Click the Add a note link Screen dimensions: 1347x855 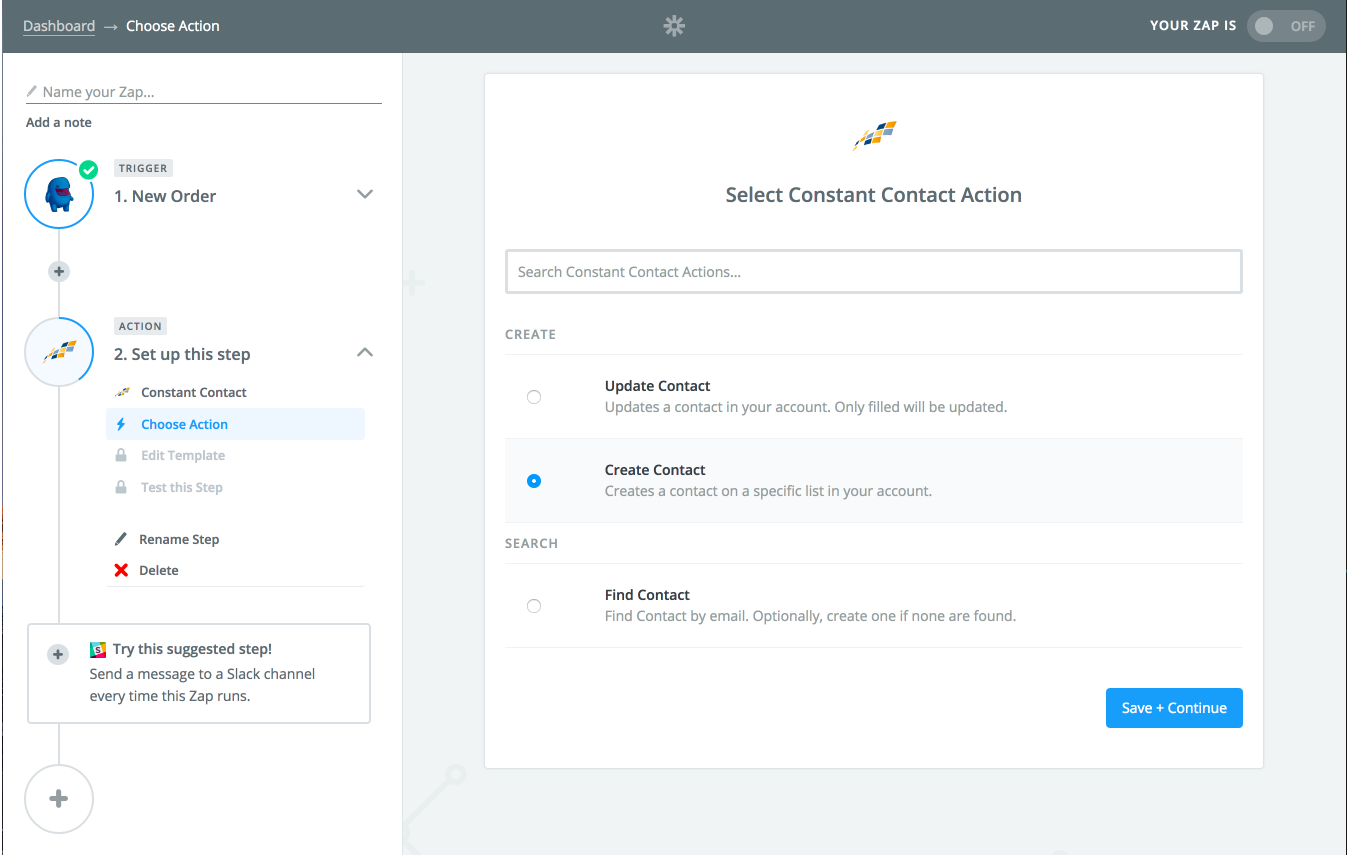59,122
